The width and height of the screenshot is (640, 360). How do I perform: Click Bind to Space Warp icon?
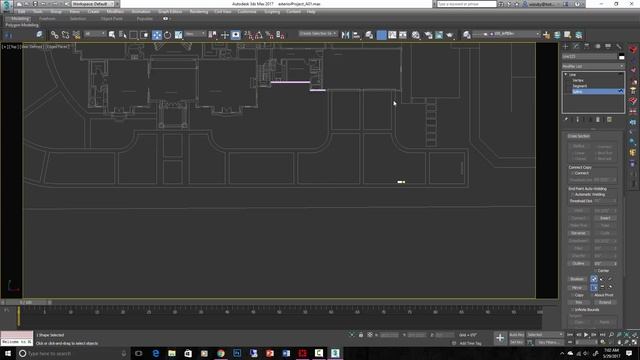click(x=76, y=35)
